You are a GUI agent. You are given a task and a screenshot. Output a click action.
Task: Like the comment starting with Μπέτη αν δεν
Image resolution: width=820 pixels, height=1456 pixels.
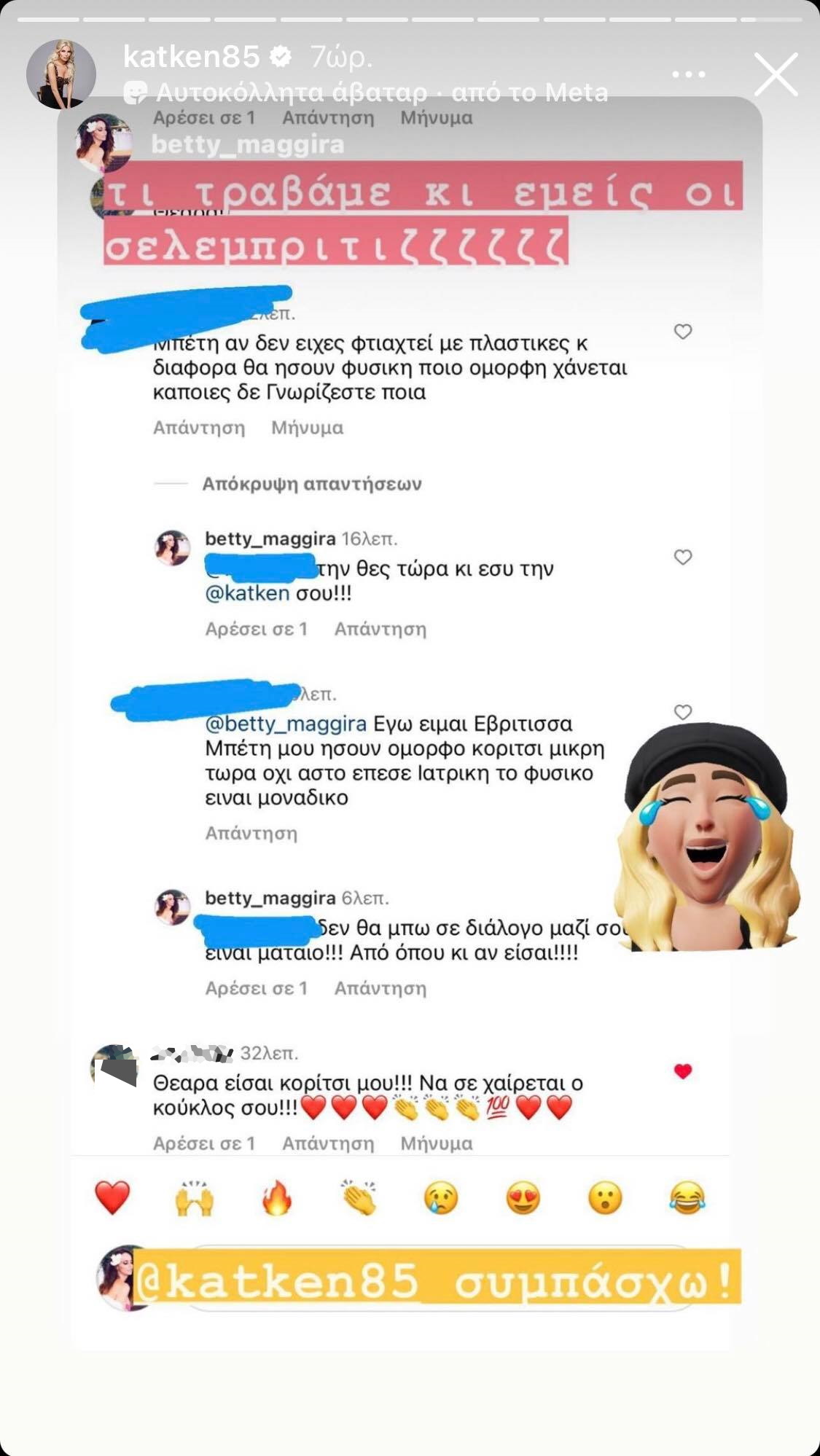(x=683, y=332)
